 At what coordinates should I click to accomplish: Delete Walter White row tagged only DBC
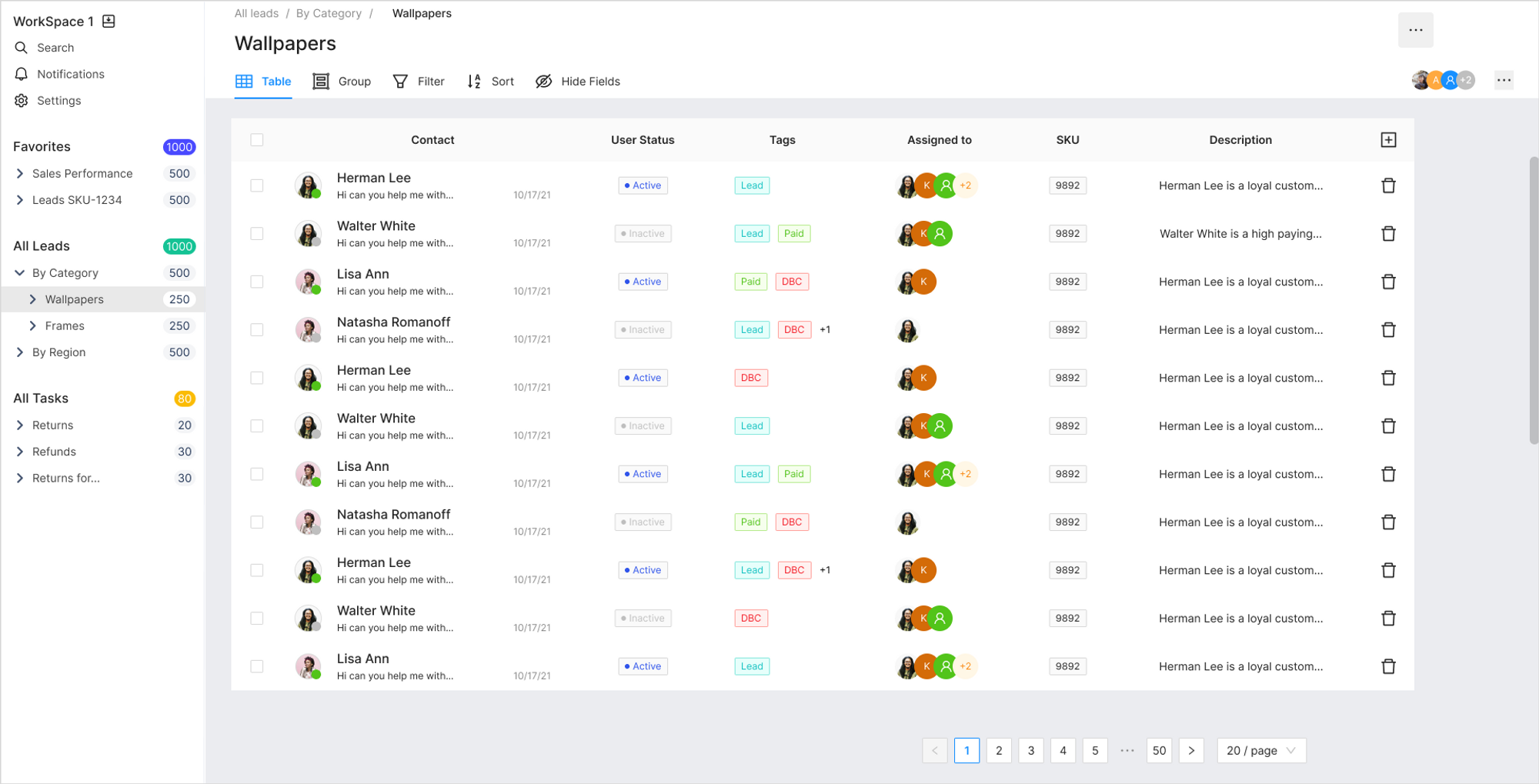[1388, 619]
